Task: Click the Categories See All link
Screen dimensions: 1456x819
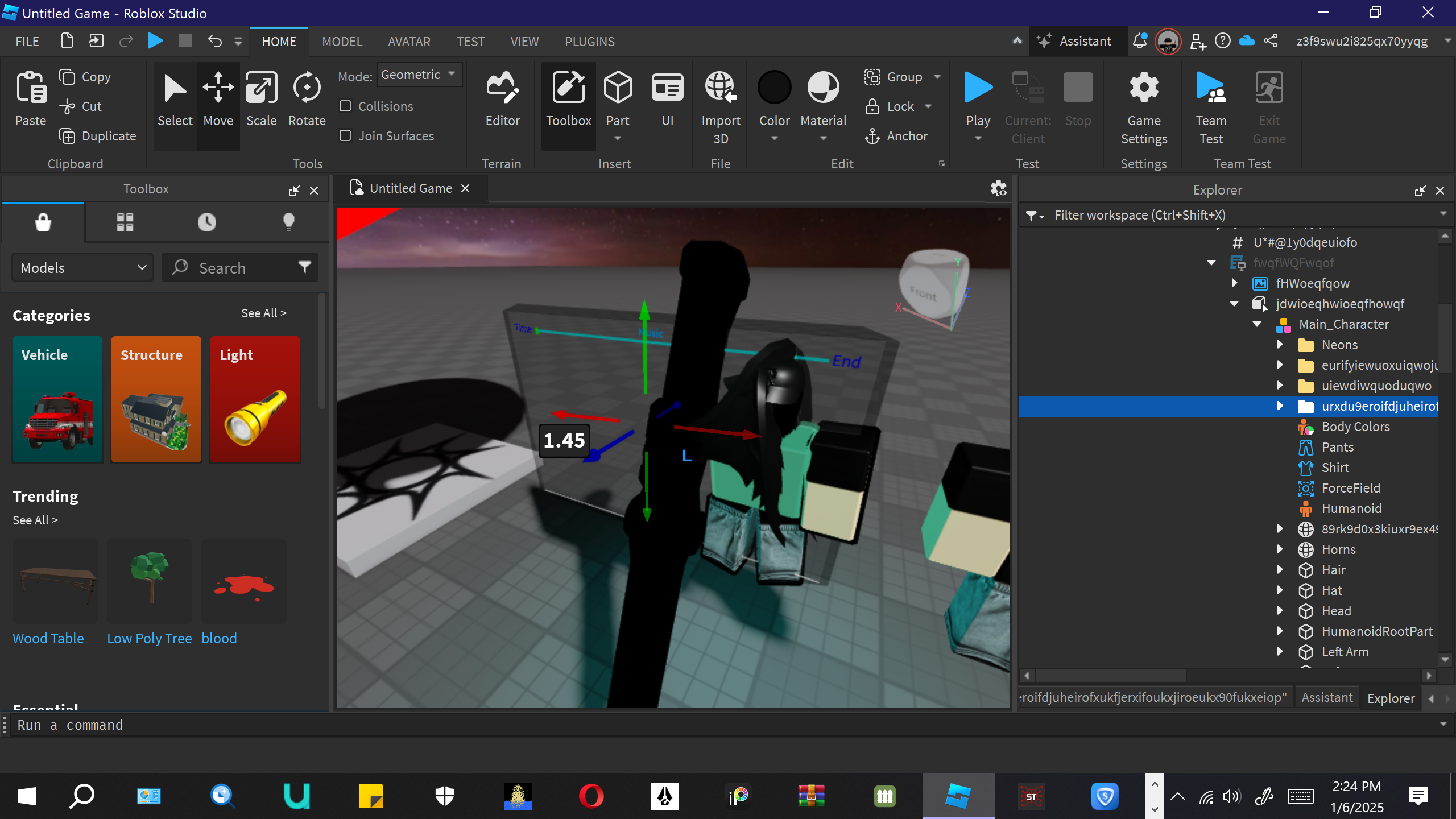Action: click(x=263, y=313)
